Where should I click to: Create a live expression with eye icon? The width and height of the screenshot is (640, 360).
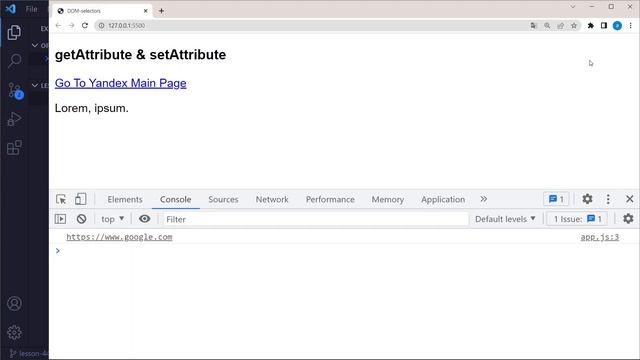pyautogui.click(x=144, y=219)
